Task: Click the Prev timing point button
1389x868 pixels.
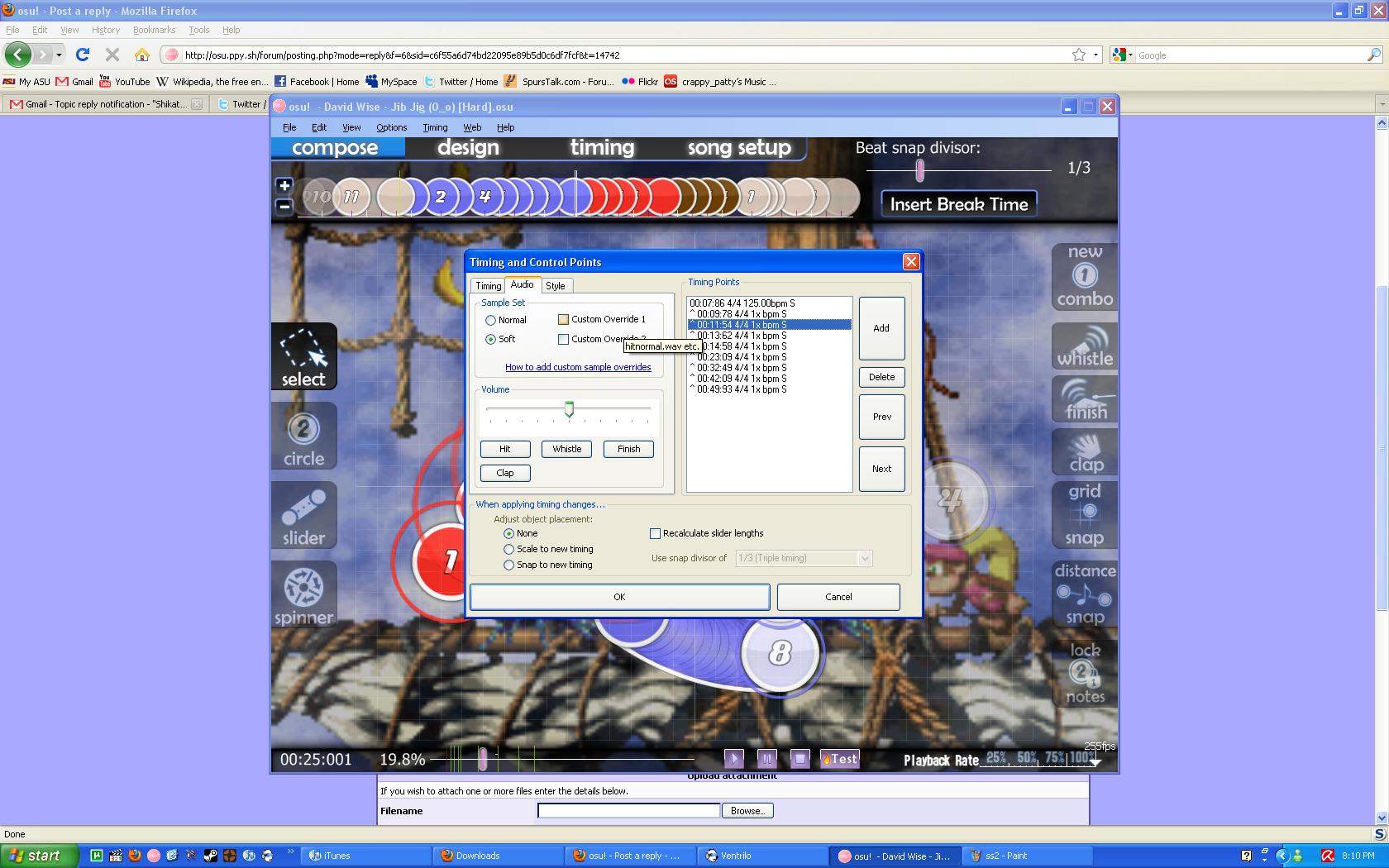Action: tap(881, 417)
